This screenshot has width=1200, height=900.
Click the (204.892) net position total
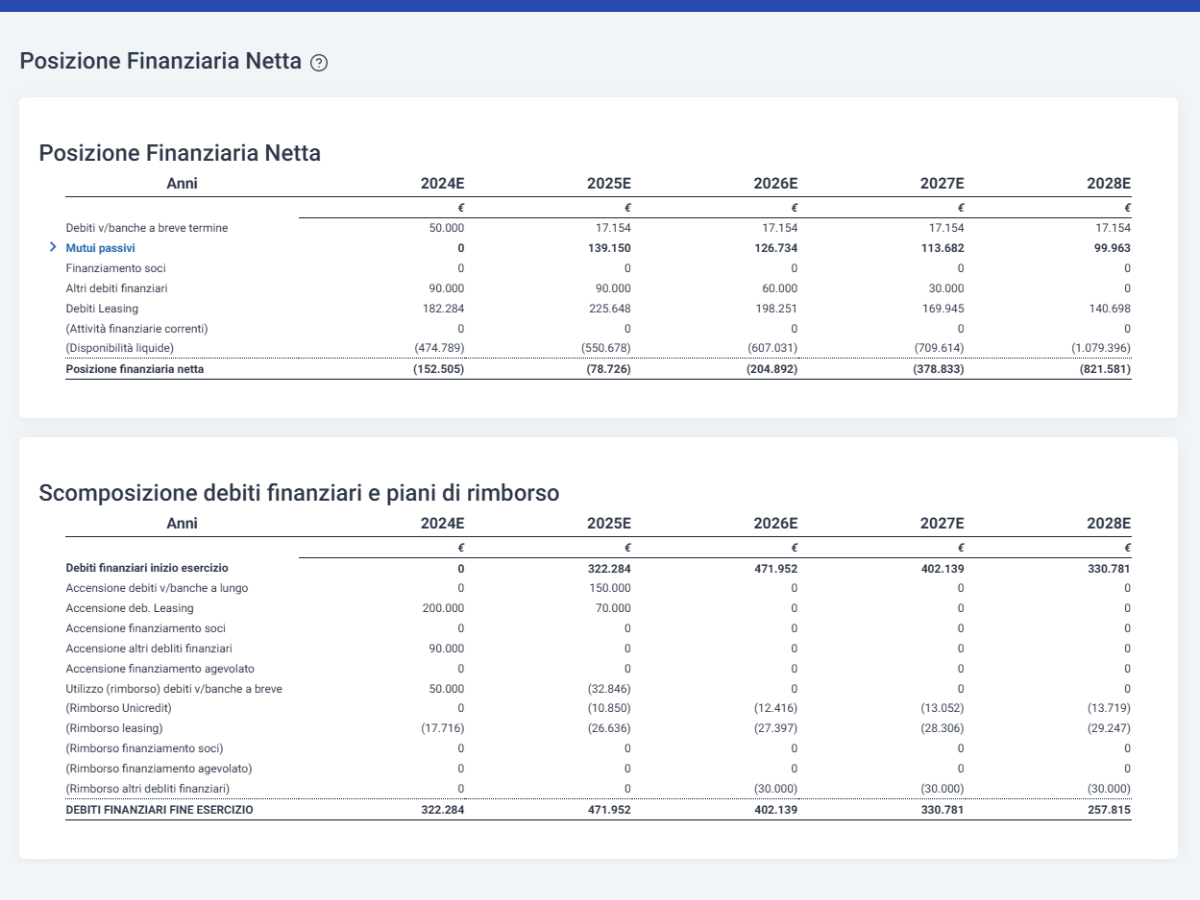coord(771,368)
